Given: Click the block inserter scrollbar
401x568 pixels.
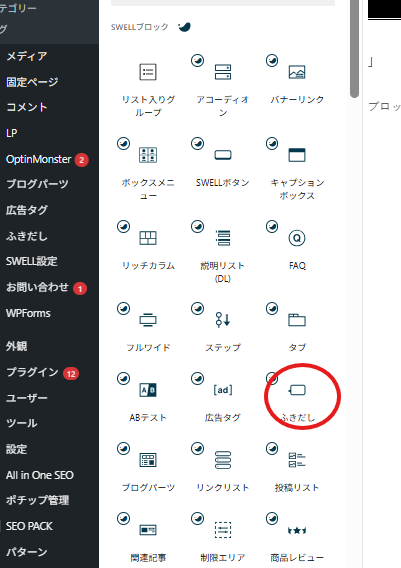Looking at the screenshot, I should click(x=354, y=49).
